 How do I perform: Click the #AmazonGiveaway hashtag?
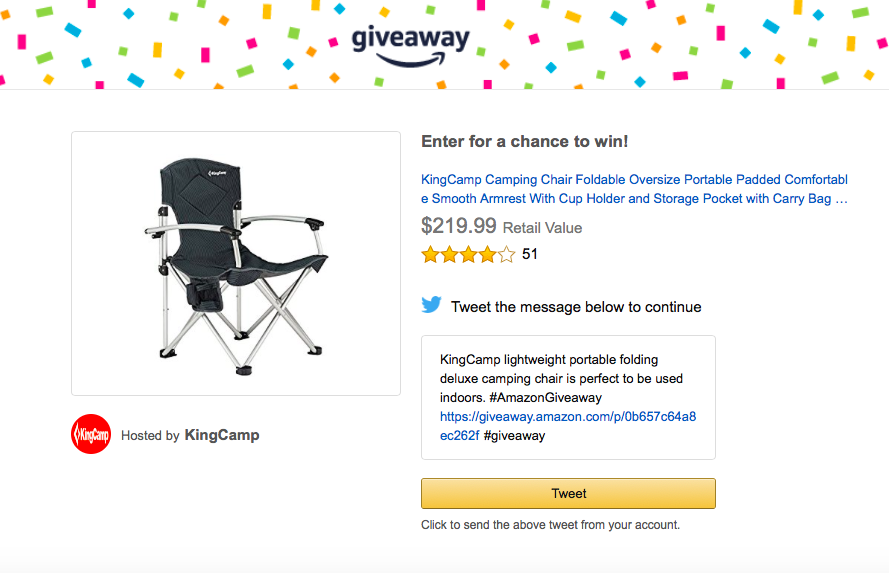click(545, 398)
